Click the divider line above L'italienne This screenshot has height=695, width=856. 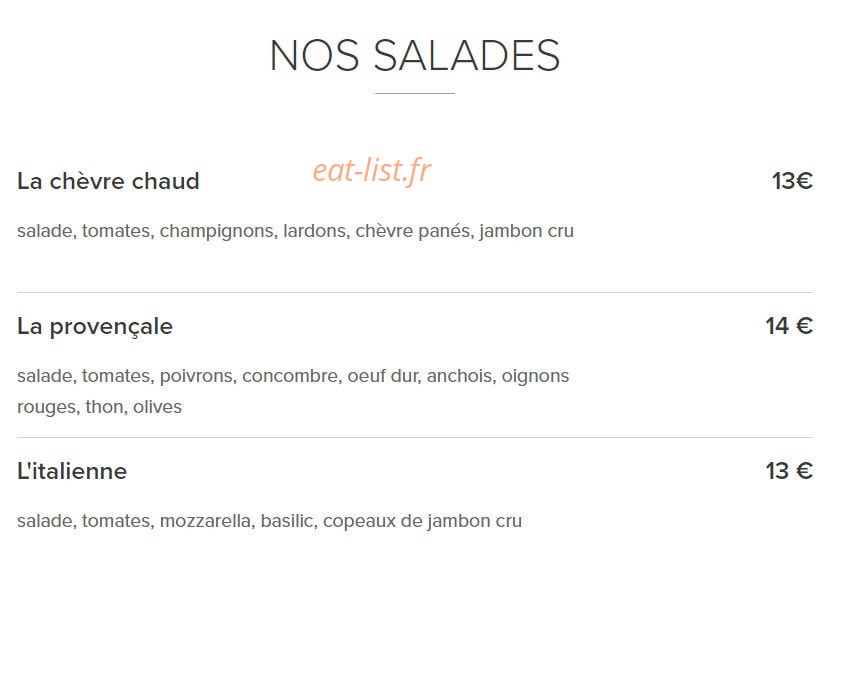coord(415,437)
